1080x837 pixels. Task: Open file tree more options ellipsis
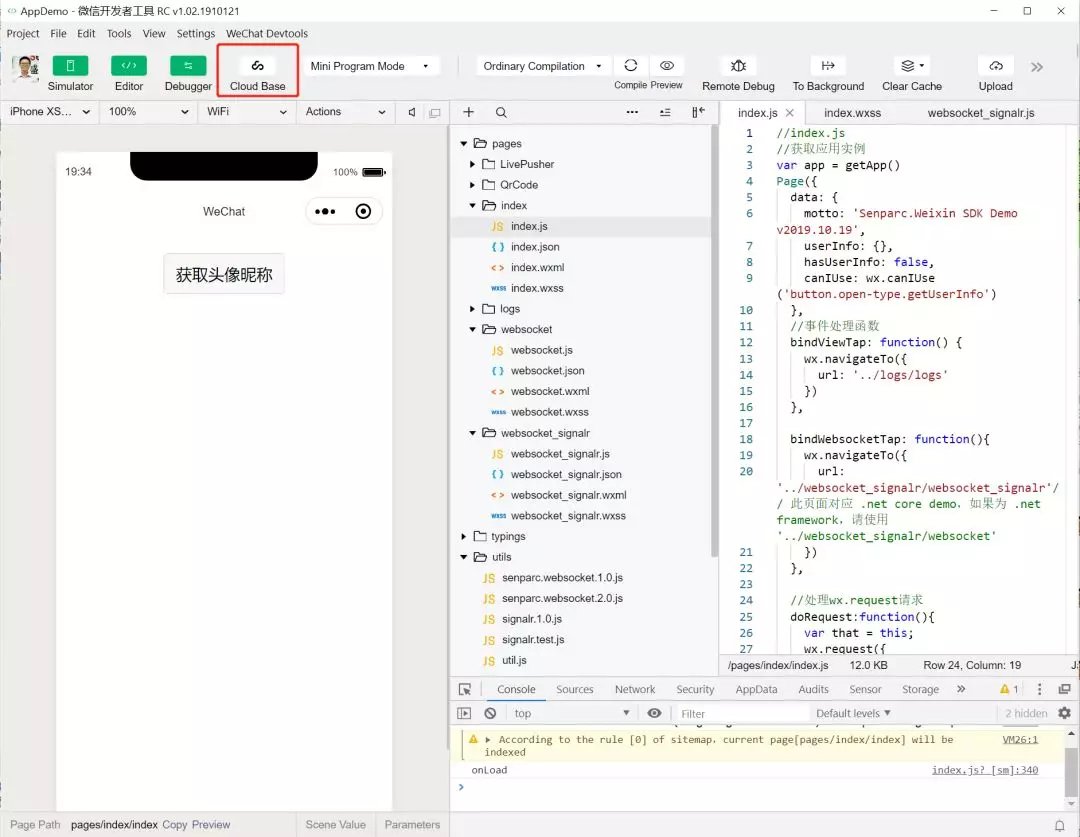pyautogui.click(x=632, y=112)
